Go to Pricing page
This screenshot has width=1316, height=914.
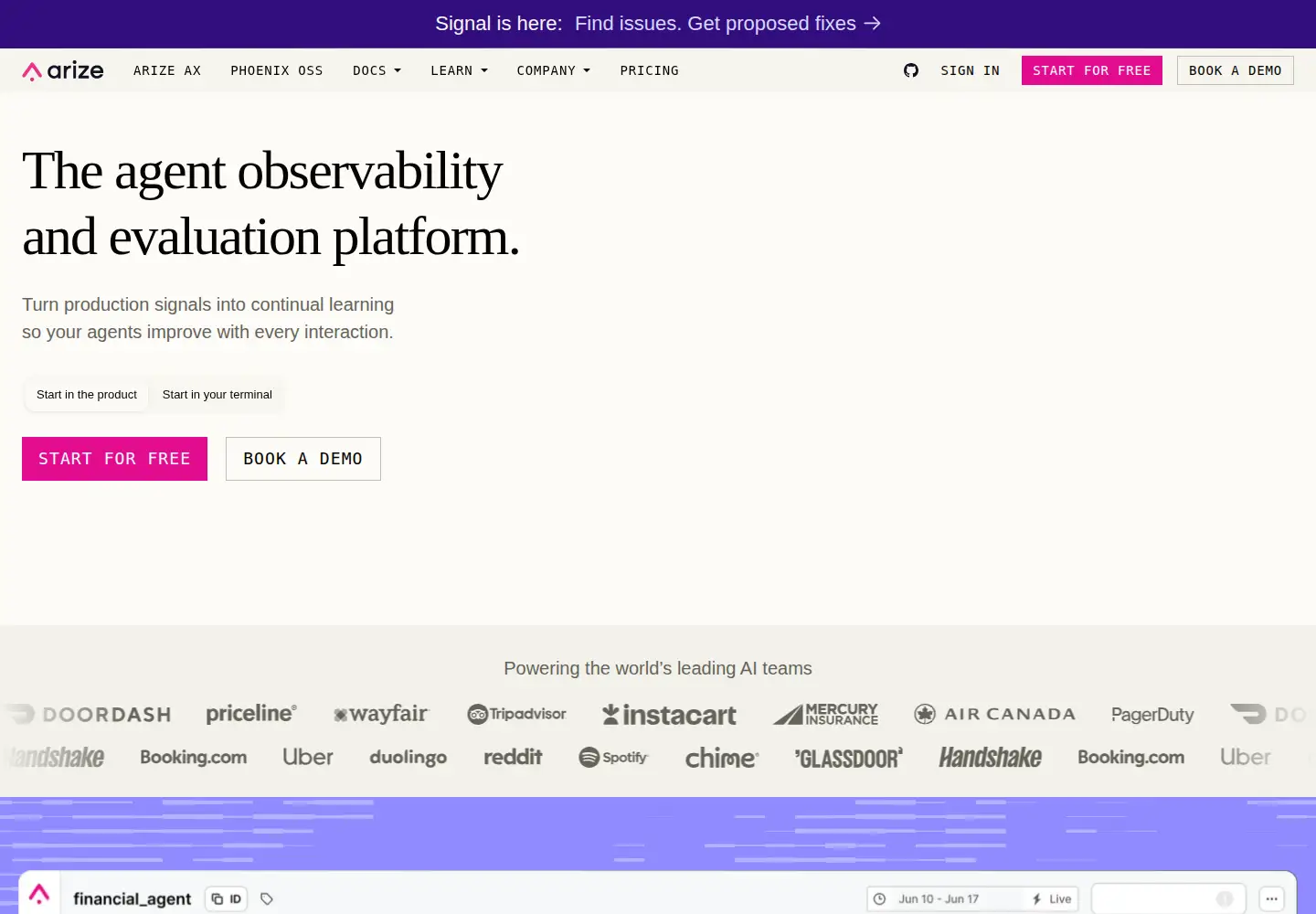coord(649,70)
